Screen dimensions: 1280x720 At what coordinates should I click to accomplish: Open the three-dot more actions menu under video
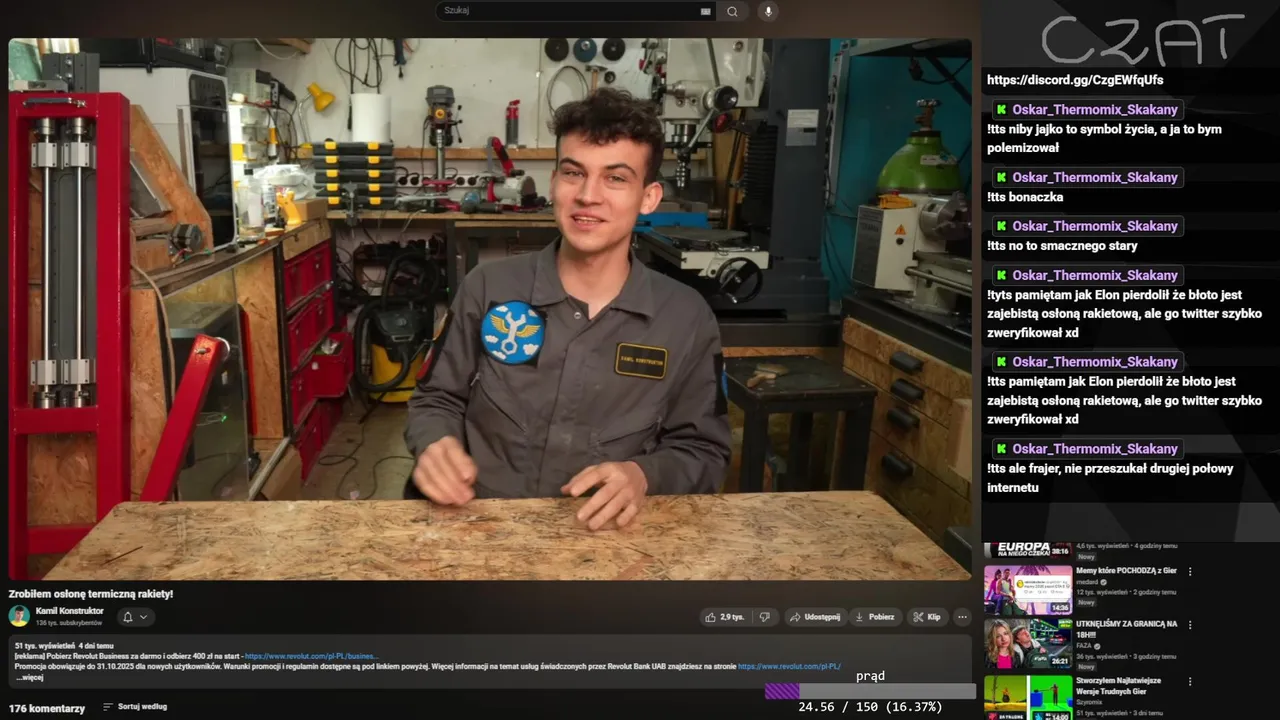pyautogui.click(x=962, y=617)
